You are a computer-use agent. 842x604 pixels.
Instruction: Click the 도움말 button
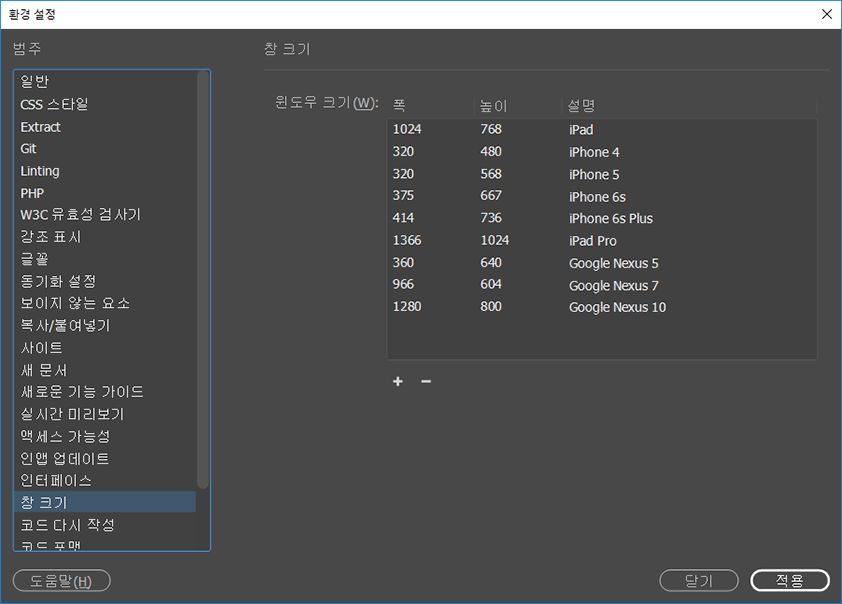[61, 580]
